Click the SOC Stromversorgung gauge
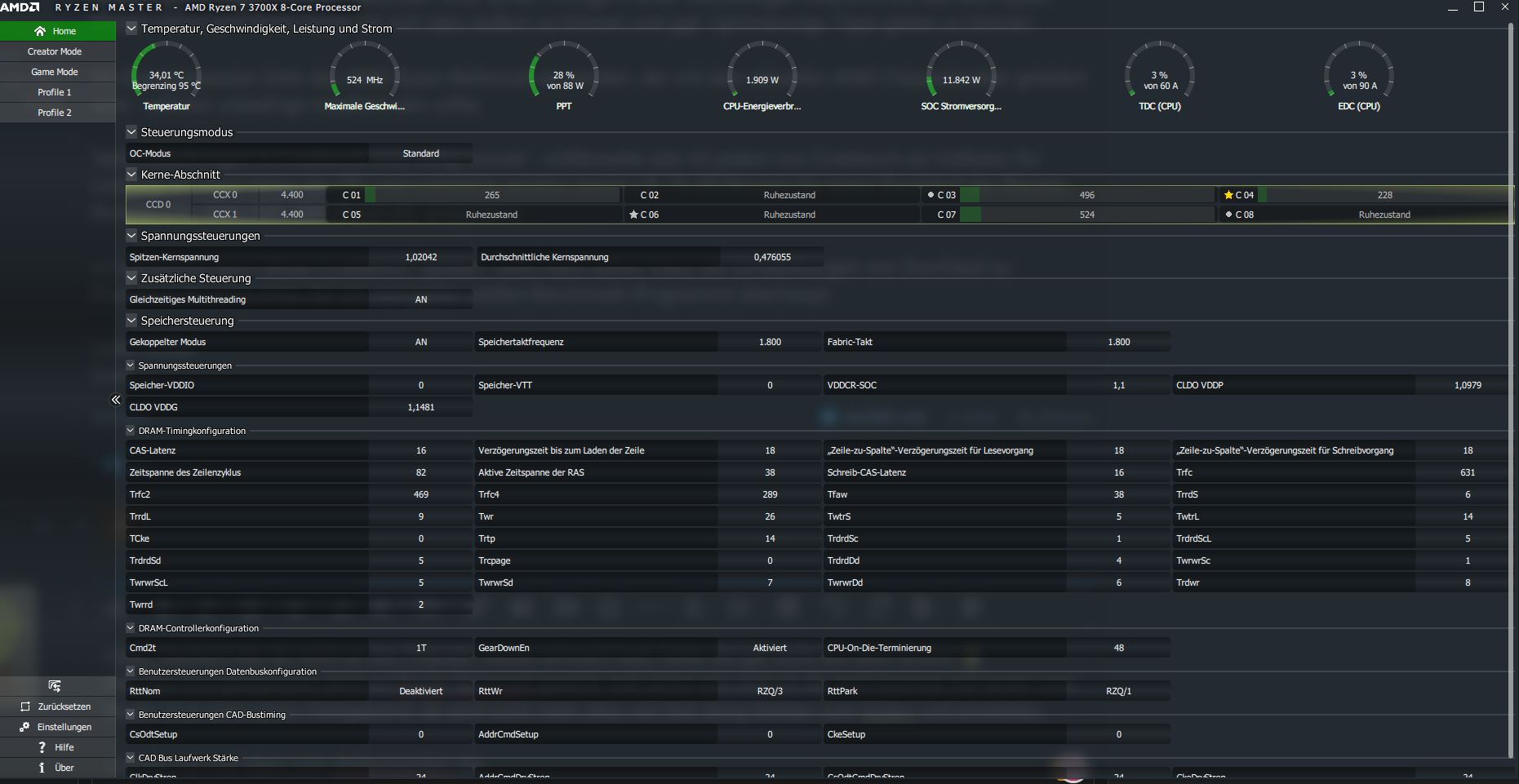Screen dimensions: 1519x784 (x=962, y=77)
